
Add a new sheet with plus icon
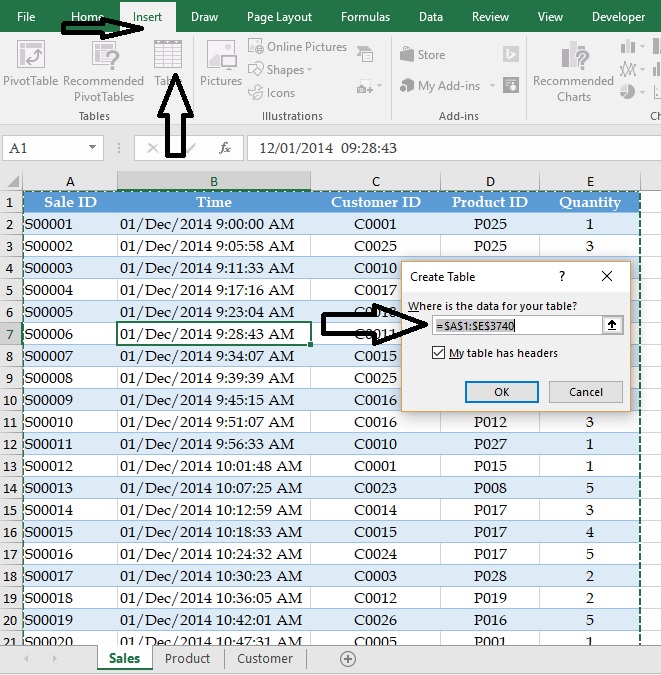348,659
